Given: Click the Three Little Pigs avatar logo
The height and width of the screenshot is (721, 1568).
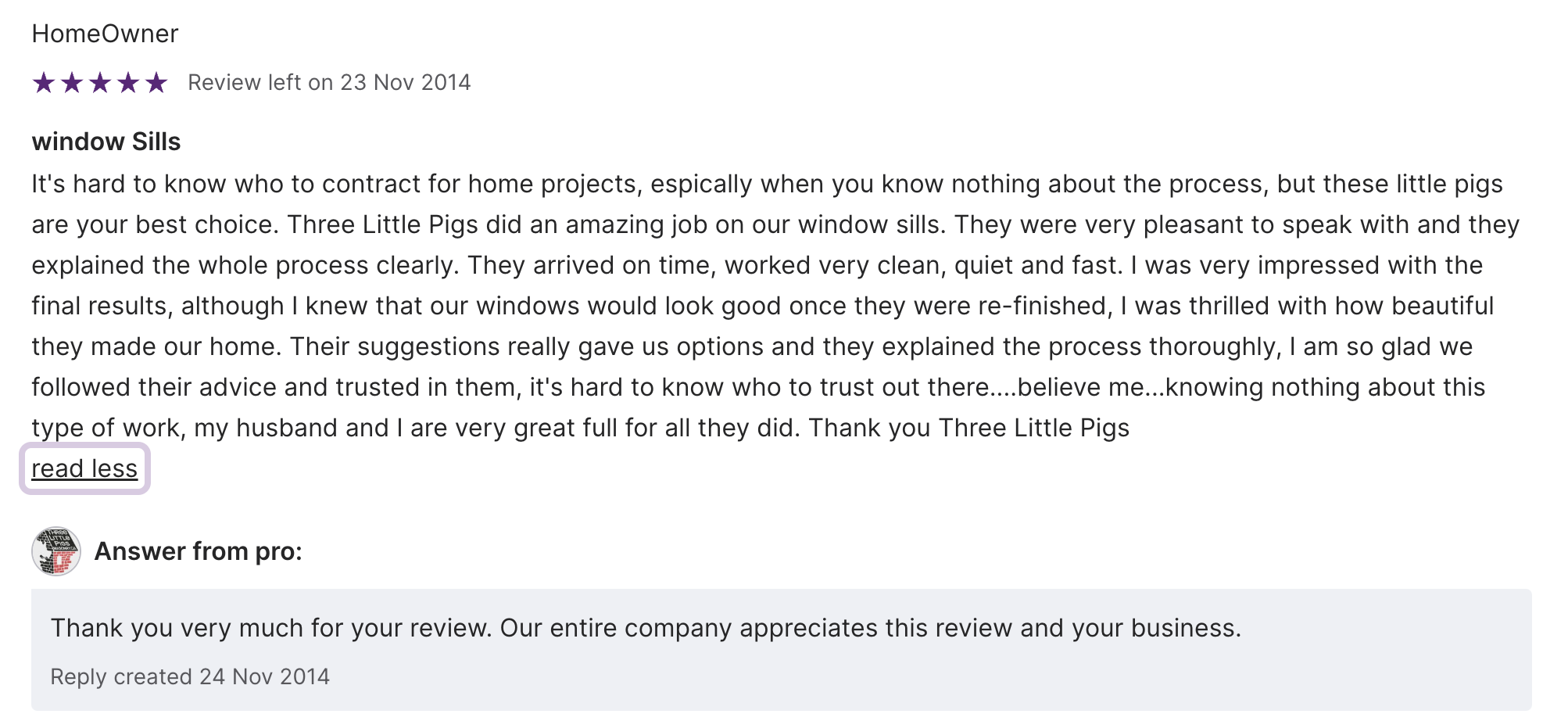Looking at the screenshot, I should click(56, 551).
